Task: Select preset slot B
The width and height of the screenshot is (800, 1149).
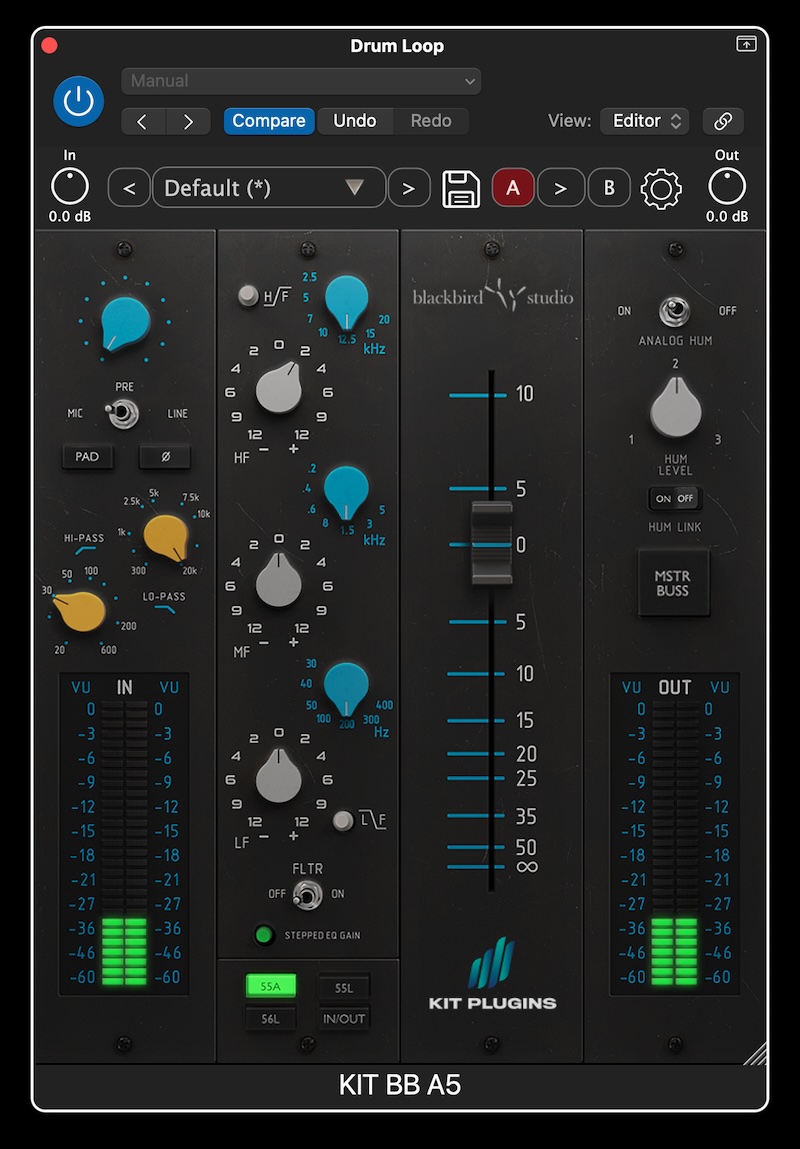Action: (x=610, y=188)
